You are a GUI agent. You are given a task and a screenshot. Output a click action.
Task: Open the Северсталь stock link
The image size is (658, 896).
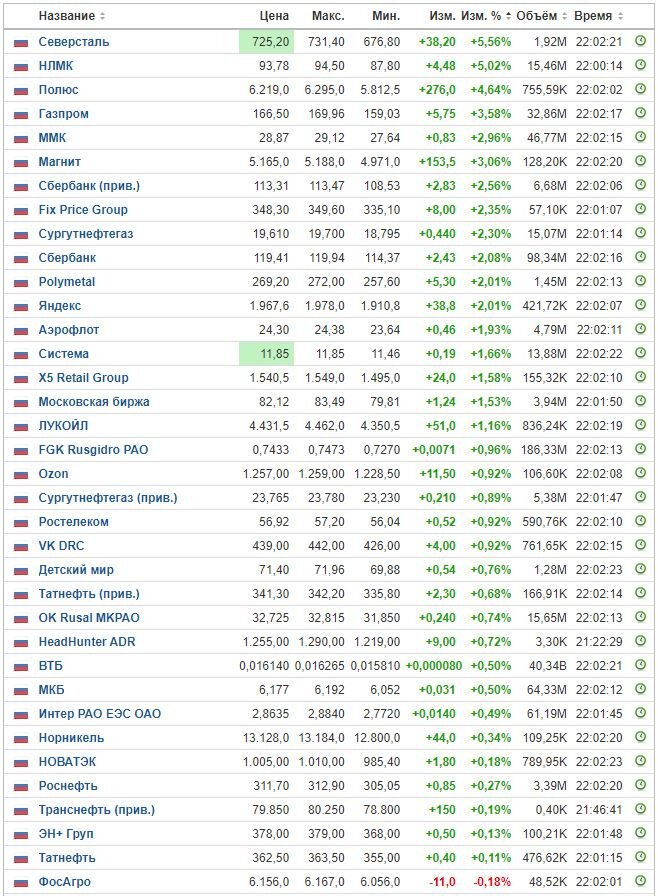point(74,42)
